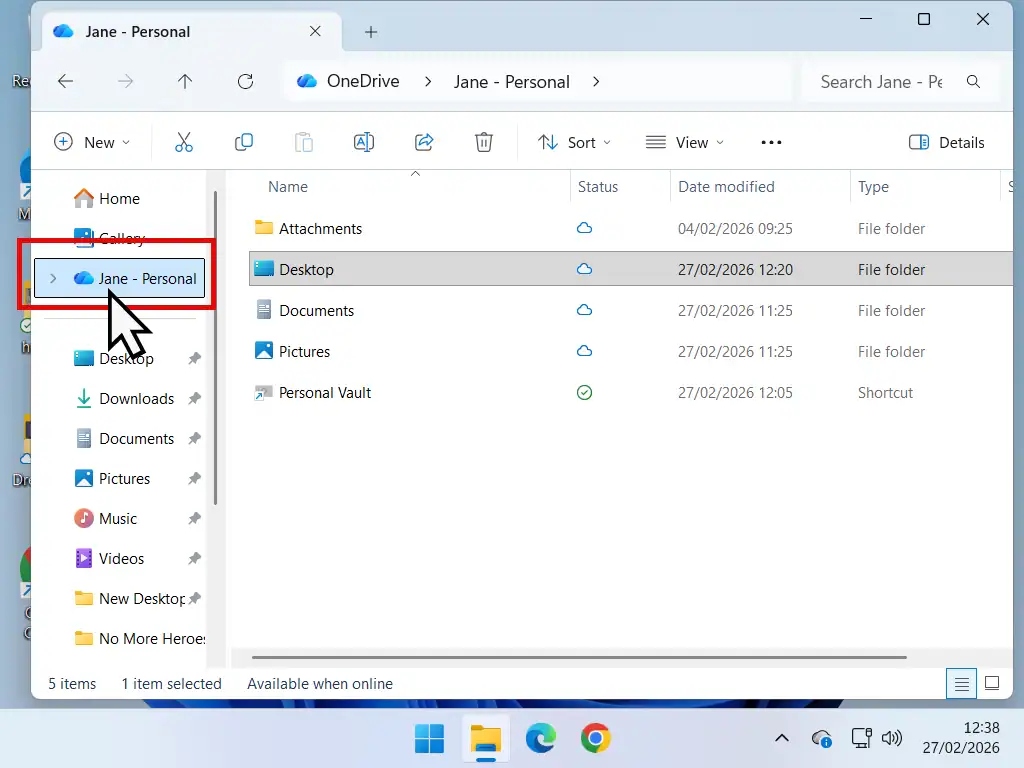This screenshot has width=1024, height=768.
Task: Click the Copy icon in the toolbar
Action: click(244, 142)
